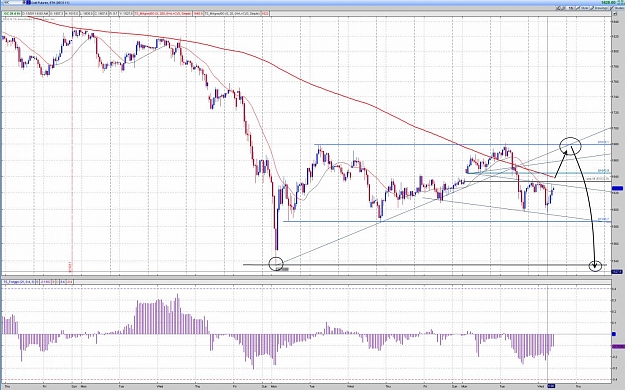The height and width of the screenshot is (390, 625).
Task: Click the second moving-average study label in the status line
Action: tap(232, 14)
